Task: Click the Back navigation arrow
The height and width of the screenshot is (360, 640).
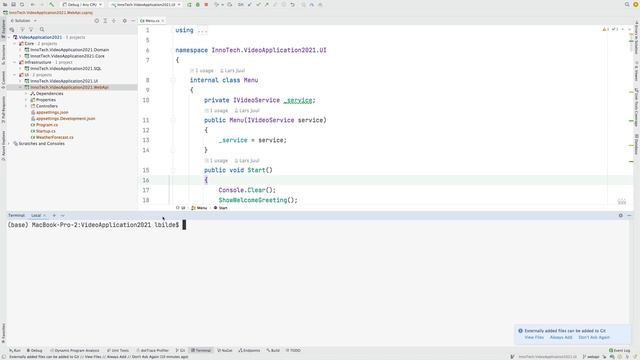Action: pyautogui.click(x=33, y=4)
